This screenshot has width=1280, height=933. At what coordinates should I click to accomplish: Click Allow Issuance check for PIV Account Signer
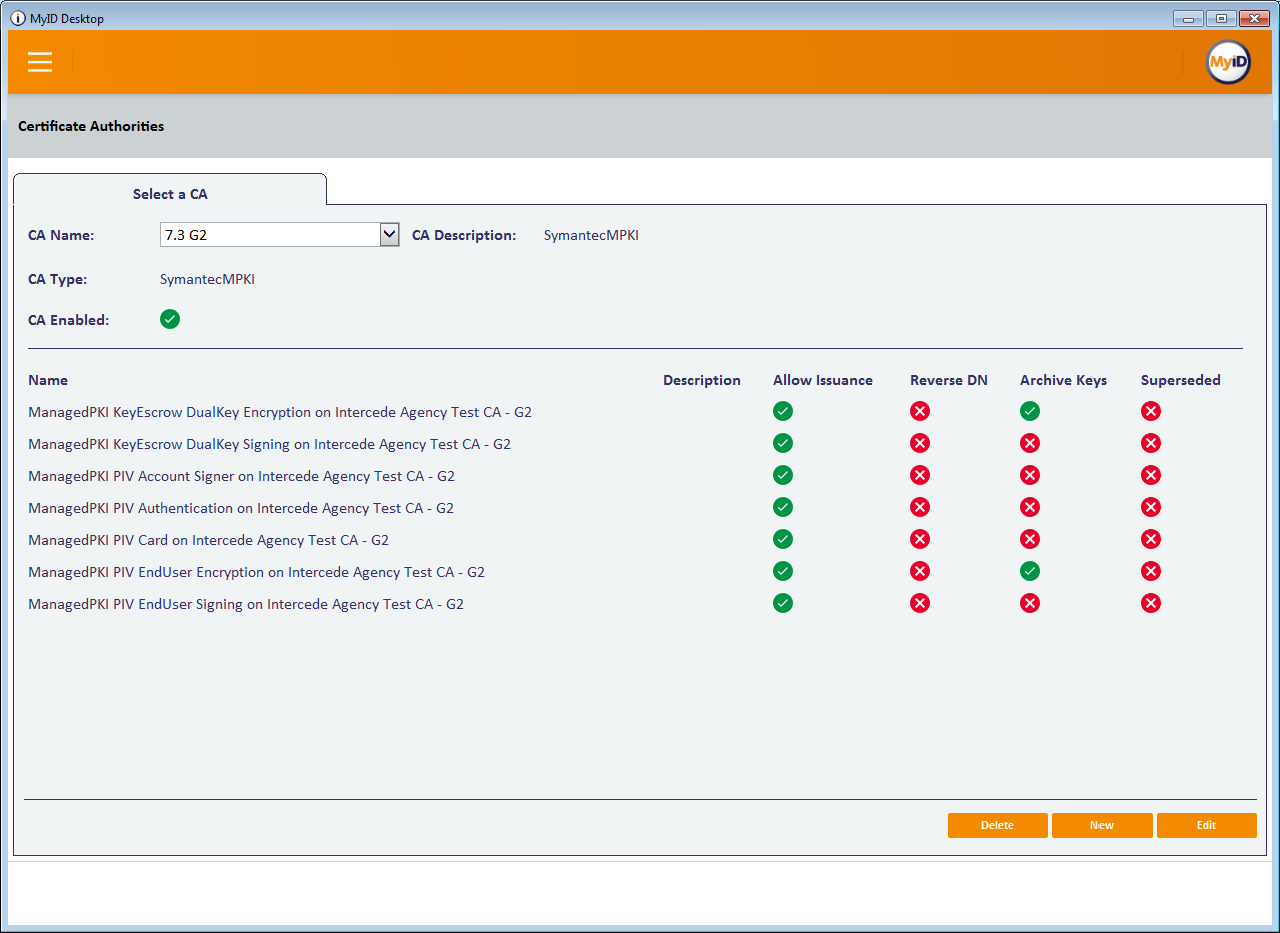tap(783, 475)
